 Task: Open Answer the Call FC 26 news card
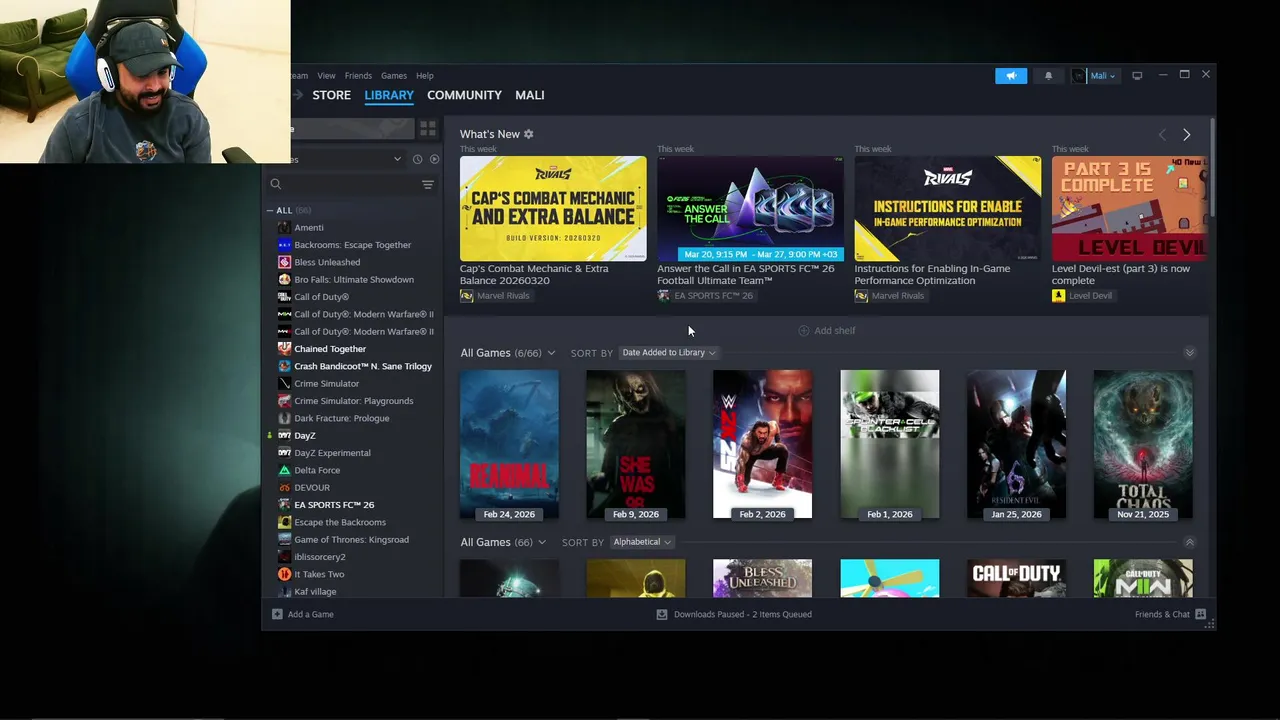(x=750, y=209)
